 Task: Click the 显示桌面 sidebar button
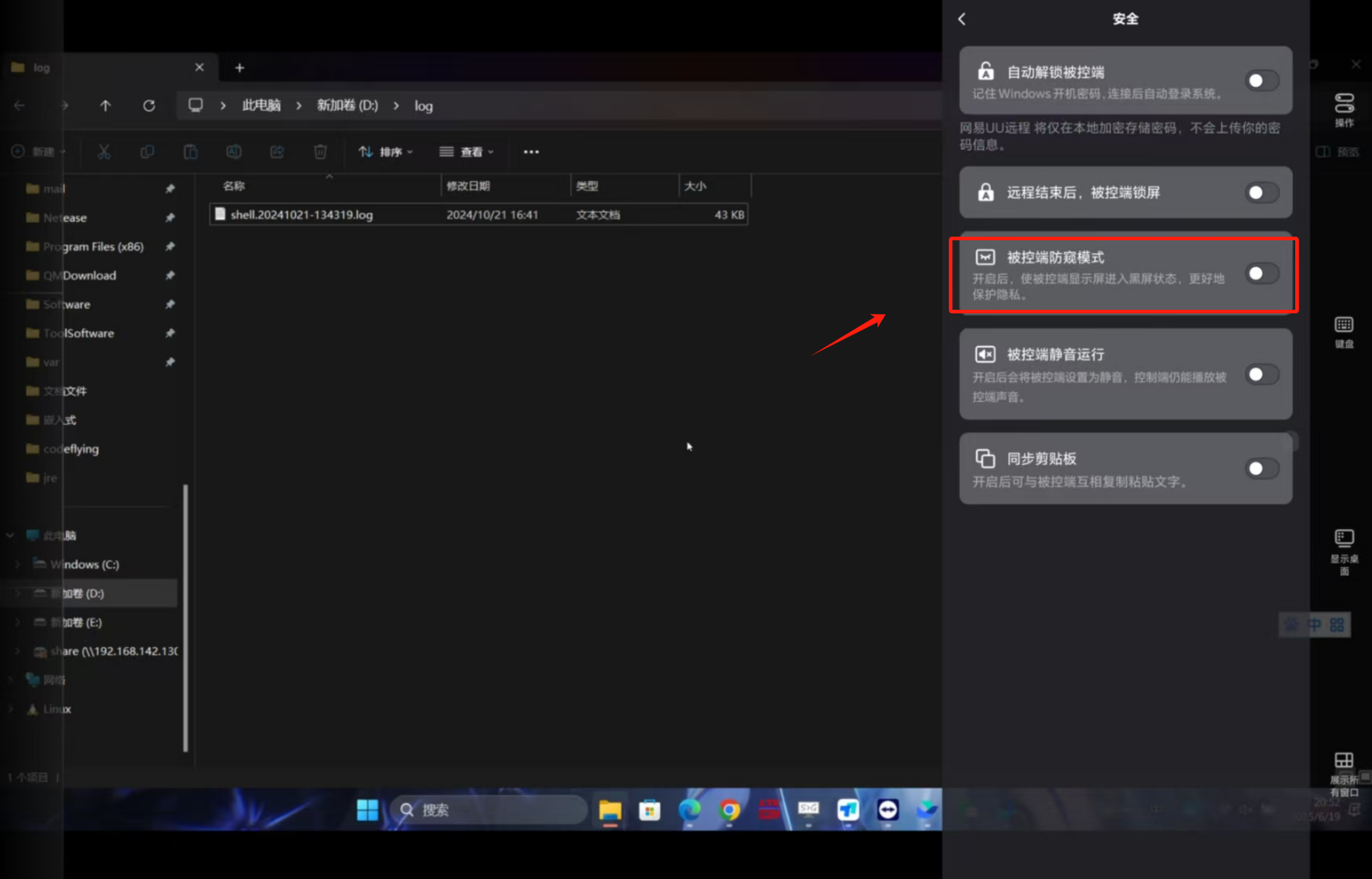coord(1344,552)
